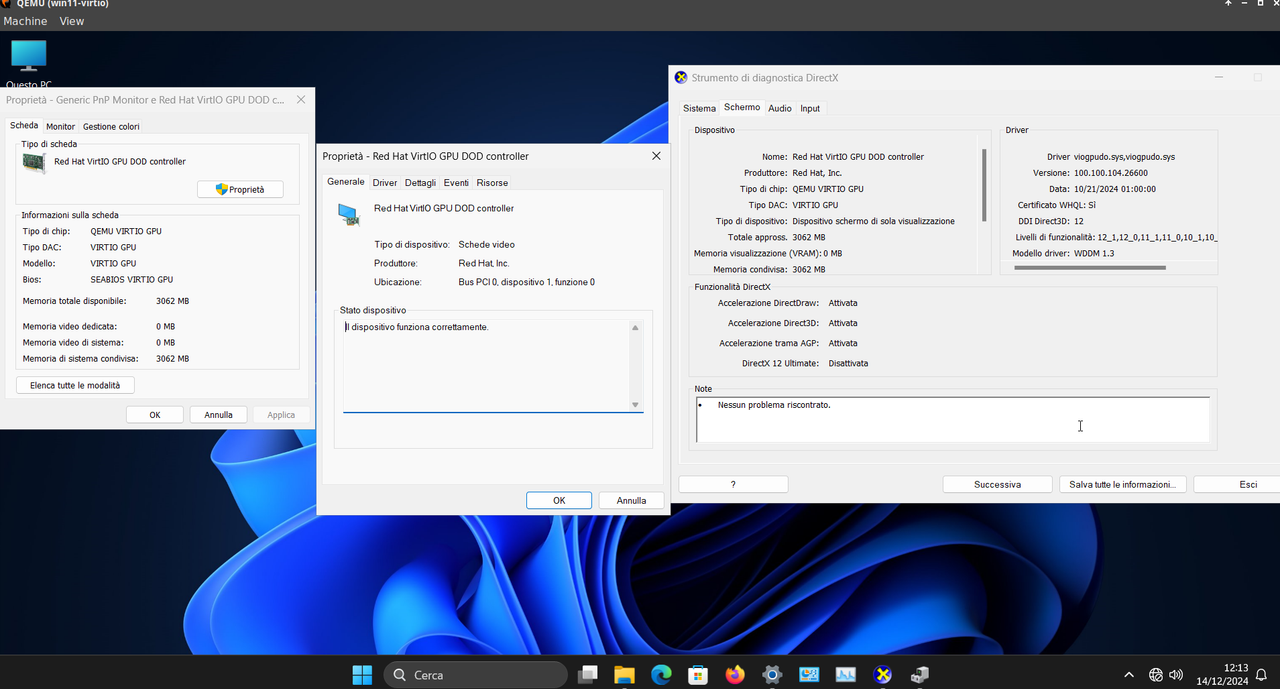Click the Control Panel icon in the taskbar

click(x=809, y=675)
